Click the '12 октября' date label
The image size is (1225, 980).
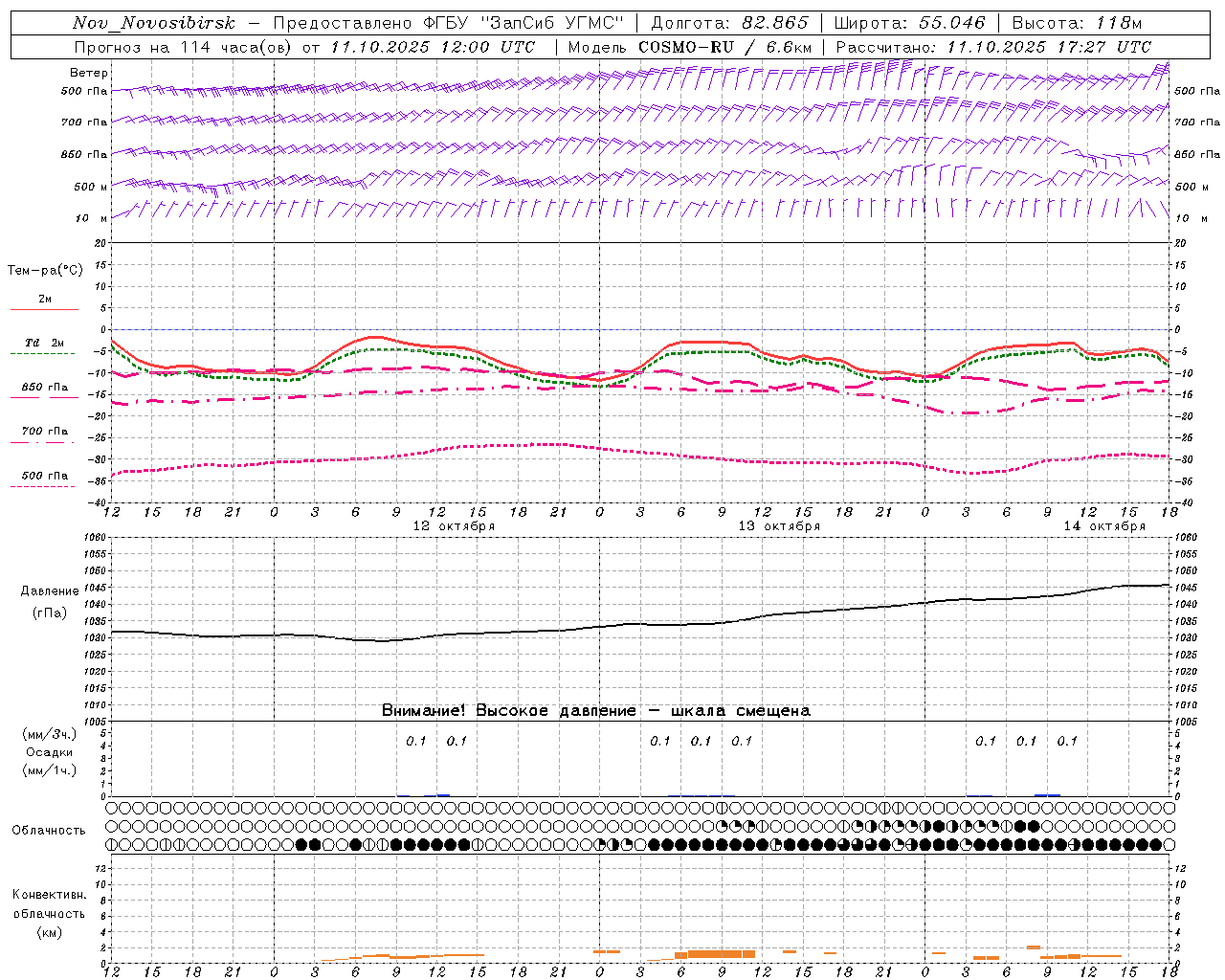point(454,526)
